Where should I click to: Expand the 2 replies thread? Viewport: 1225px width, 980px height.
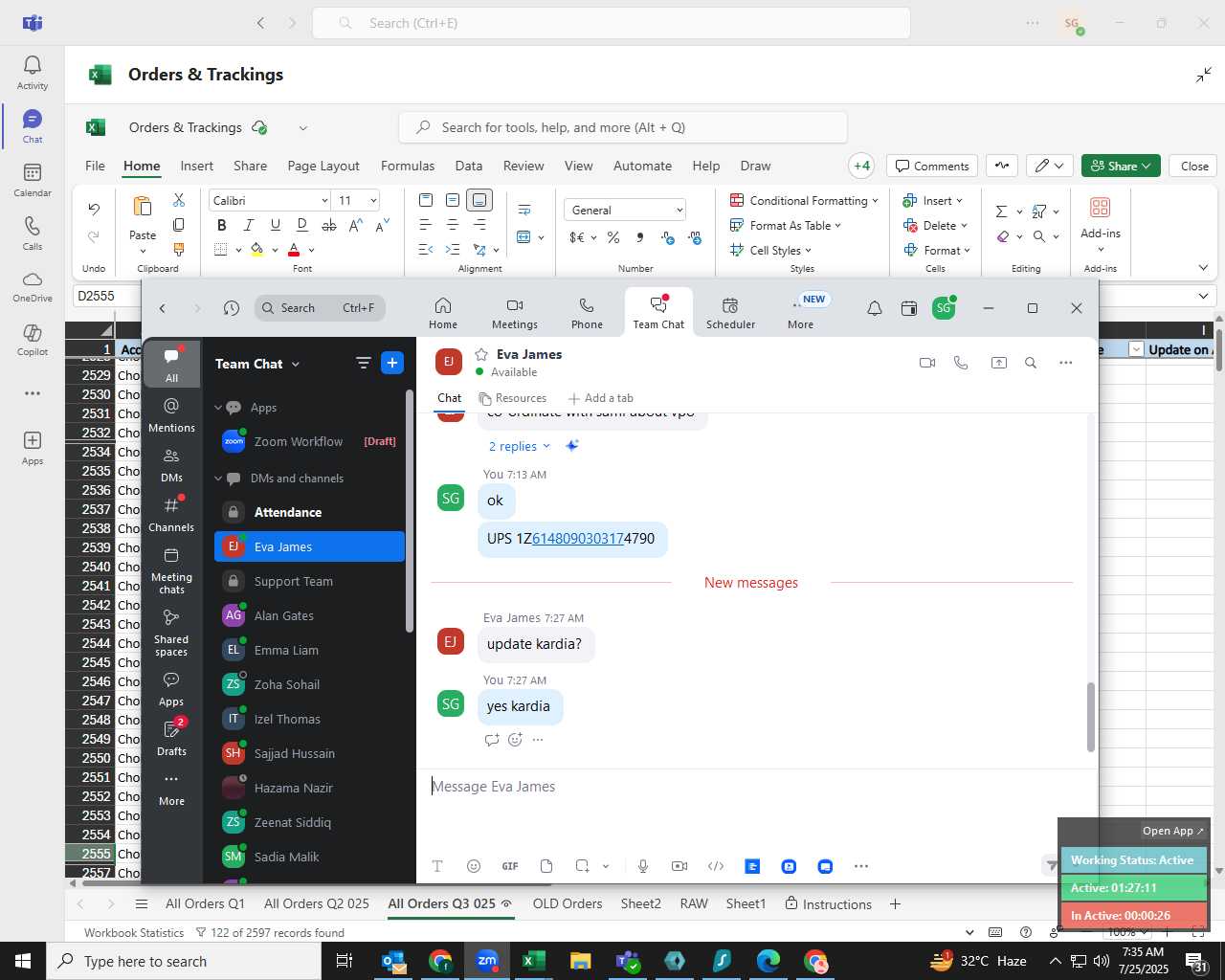click(520, 446)
